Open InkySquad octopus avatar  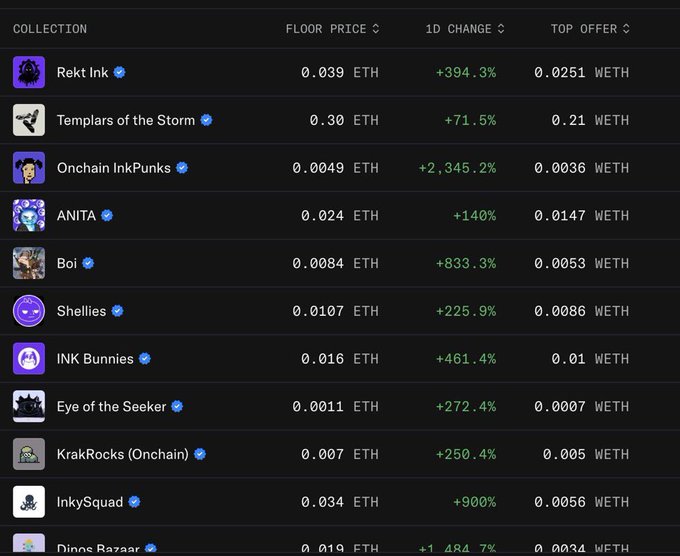click(29, 501)
